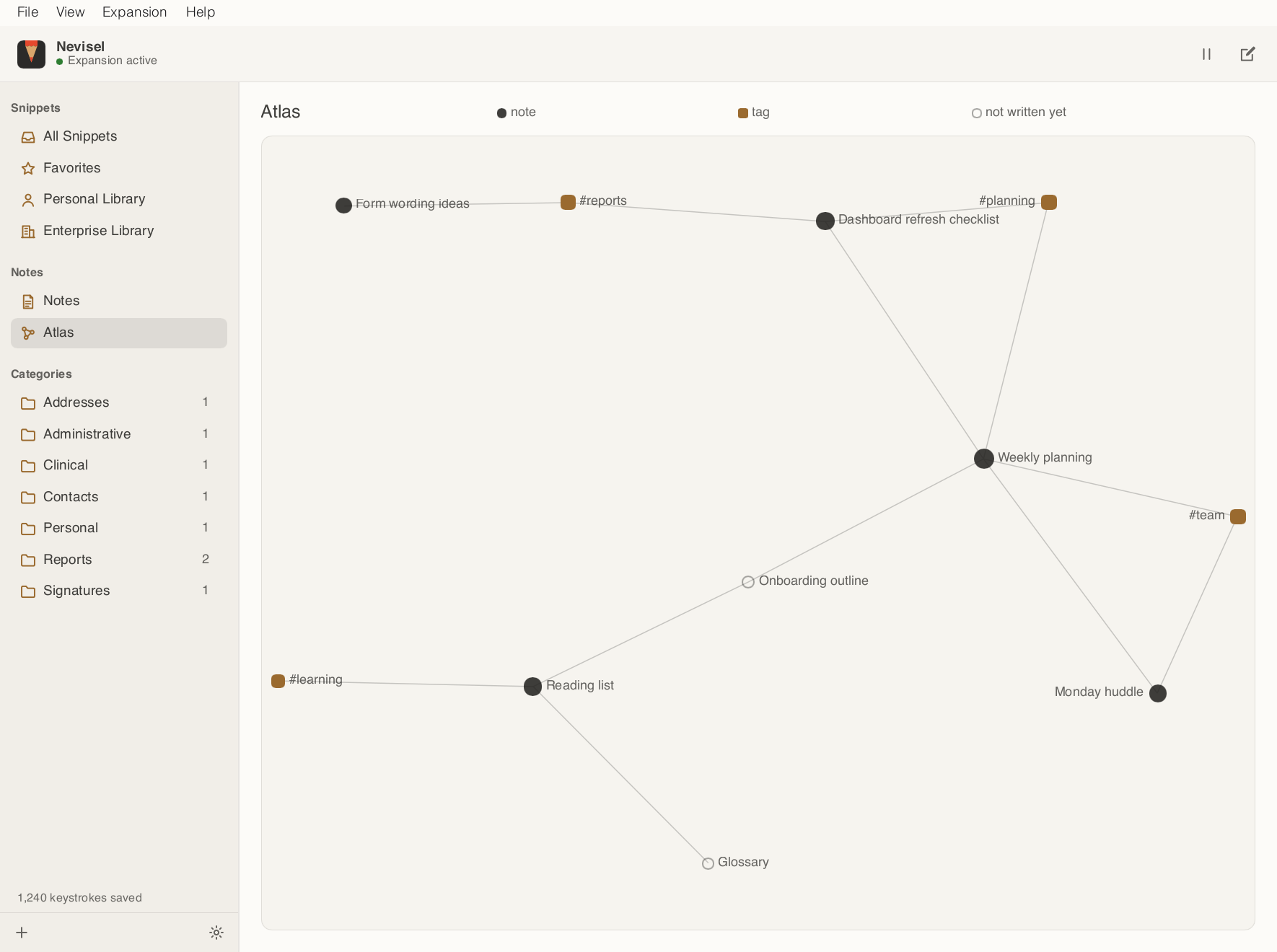Image resolution: width=1277 pixels, height=952 pixels.
Task: Click the keystrokes saved status text
Action: (x=80, y=898)
